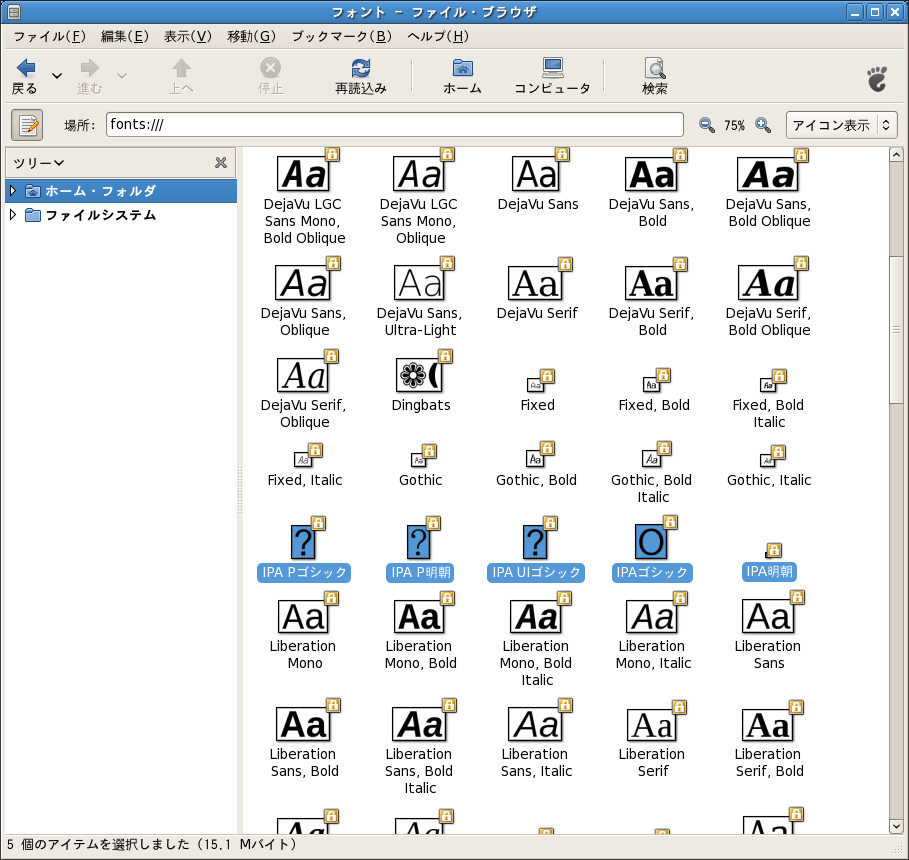Select DejaVu Sans, Bold Oblique font icon
The image size is (909, 860).
pyautogui.click(x=769, y=173)
